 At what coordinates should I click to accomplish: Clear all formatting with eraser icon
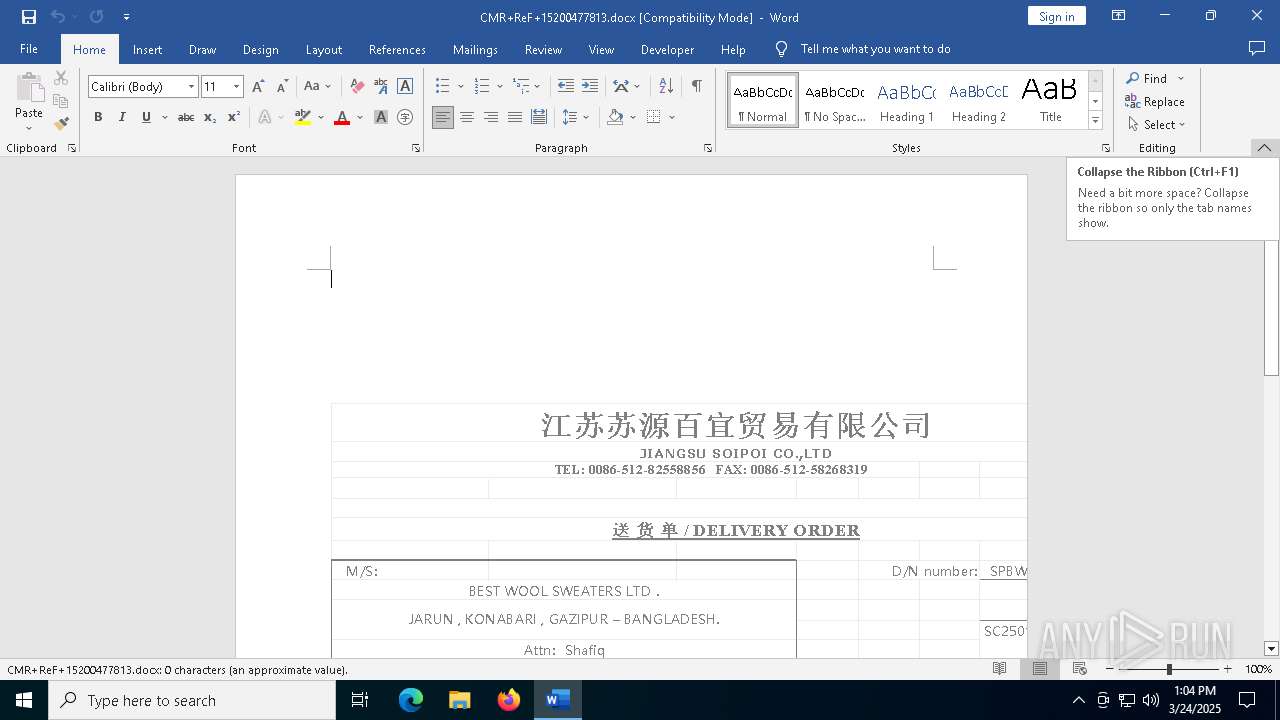coord(357,87)
